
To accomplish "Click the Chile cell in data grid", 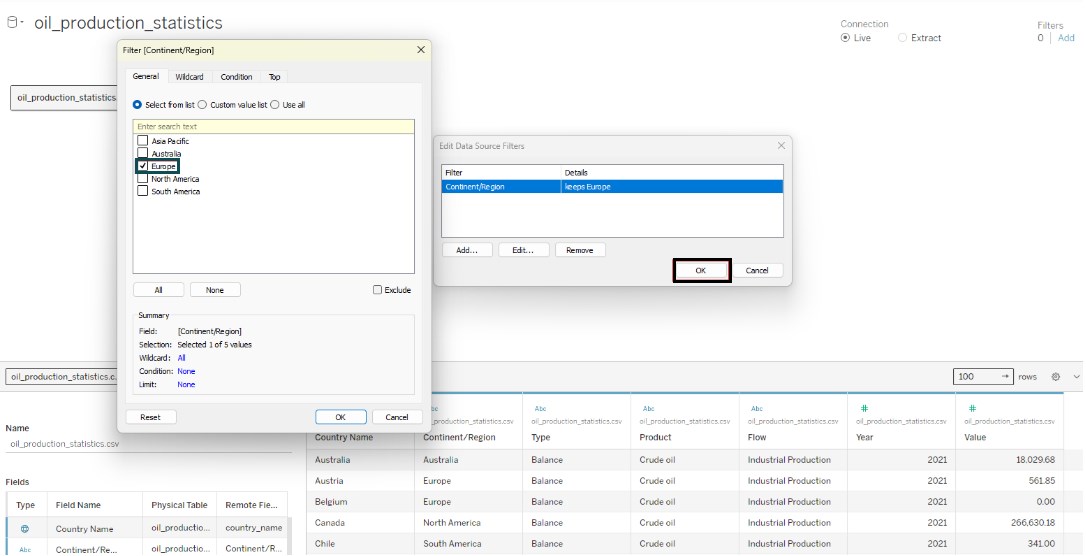I will click(x=360, y=544).
